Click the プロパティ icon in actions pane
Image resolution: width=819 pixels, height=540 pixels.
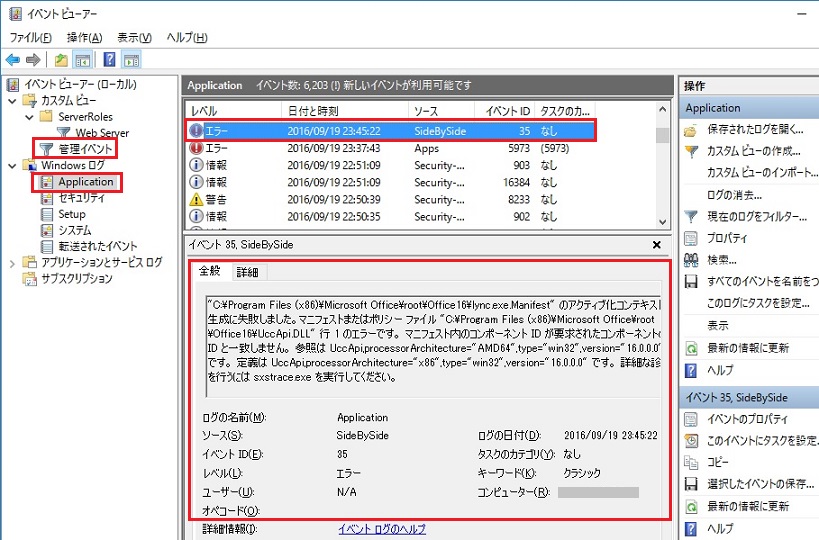click(x=691, y=239)
